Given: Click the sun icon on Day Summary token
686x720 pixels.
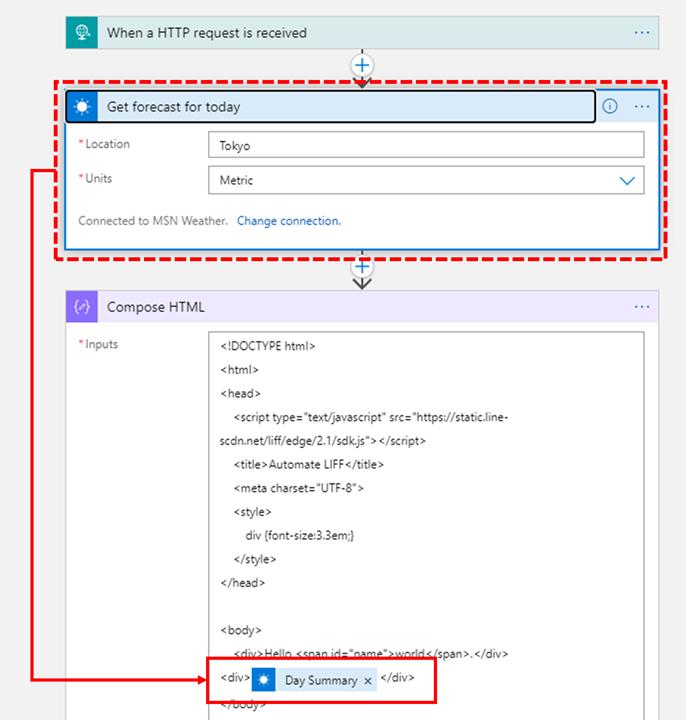Looking at the screenshot, I should coord(264,680).
